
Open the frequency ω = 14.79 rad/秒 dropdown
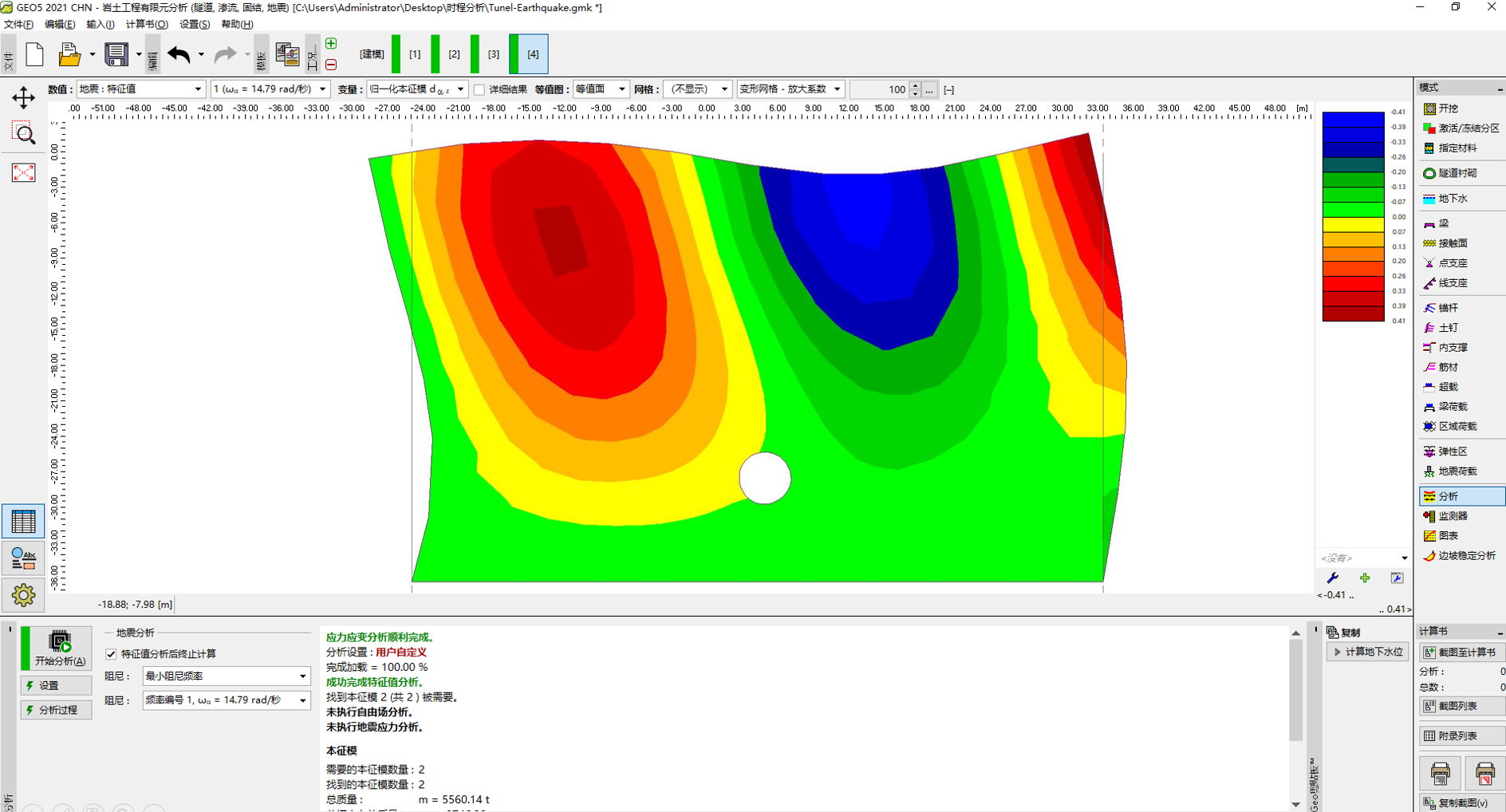(x=270, y=89)
